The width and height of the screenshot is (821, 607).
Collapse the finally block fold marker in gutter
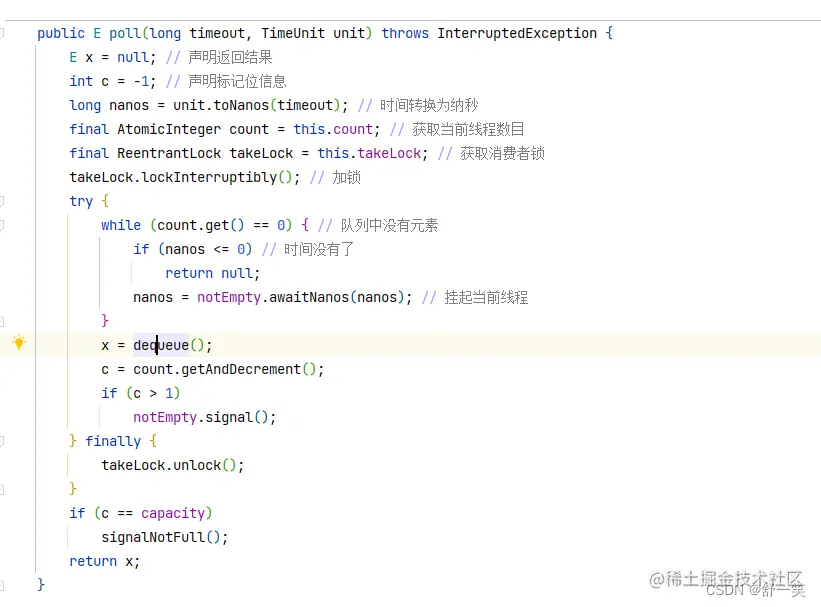(x=2, y=441)
